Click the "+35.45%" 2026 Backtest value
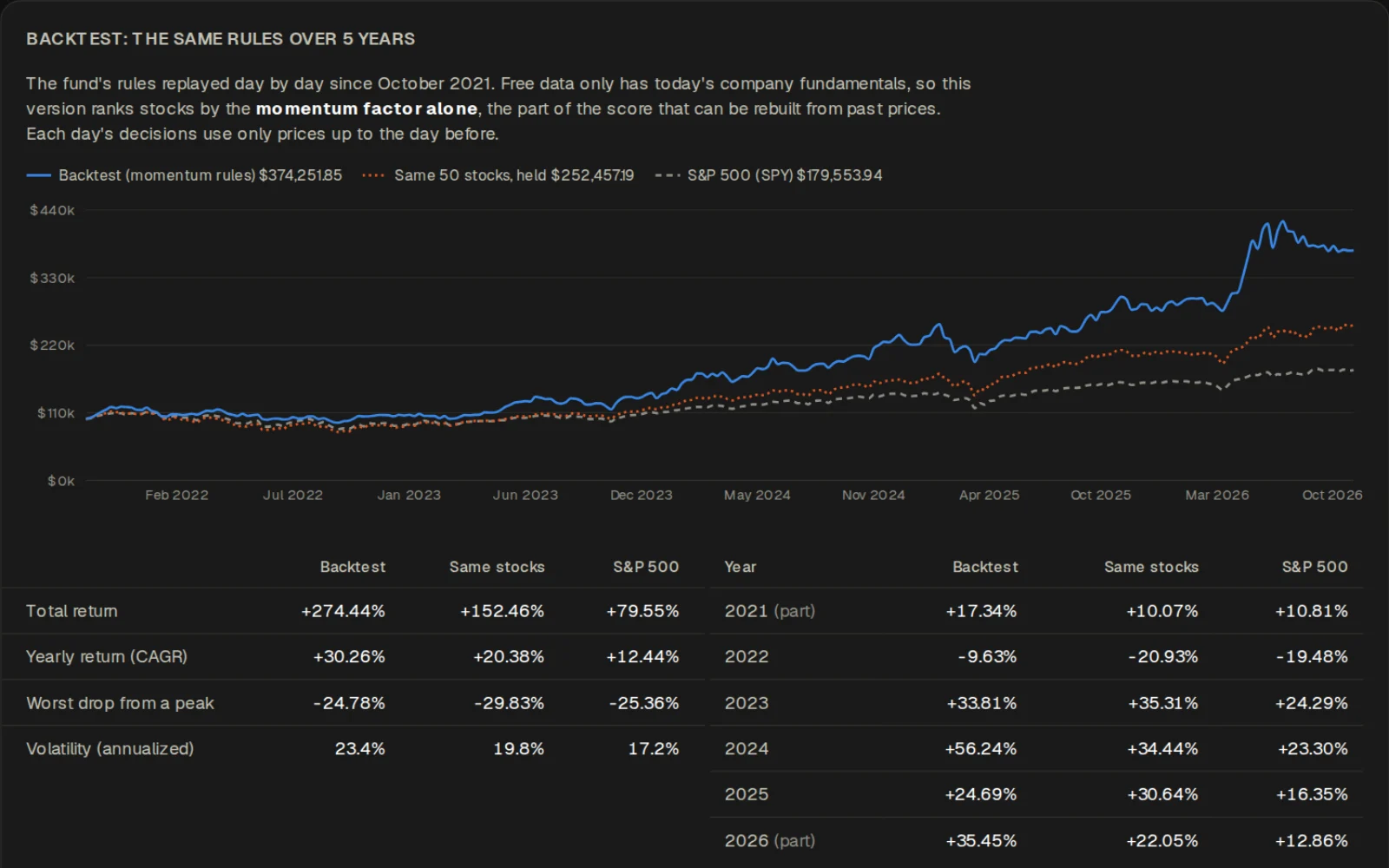This screenshot has width=1389, height=868. pyautogui.click(x=981, y=841)
